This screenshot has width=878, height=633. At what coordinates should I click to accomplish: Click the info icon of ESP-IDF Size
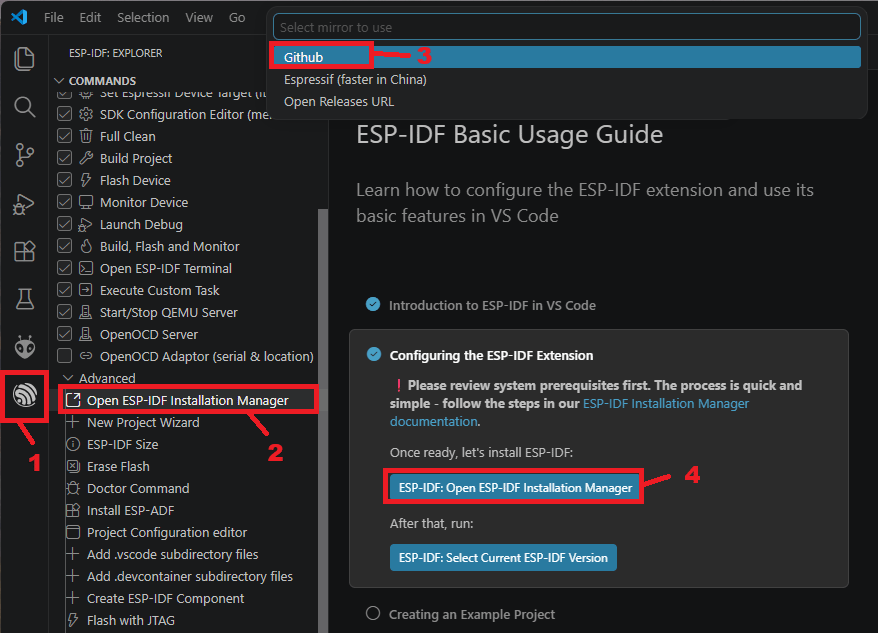point(73,444)
